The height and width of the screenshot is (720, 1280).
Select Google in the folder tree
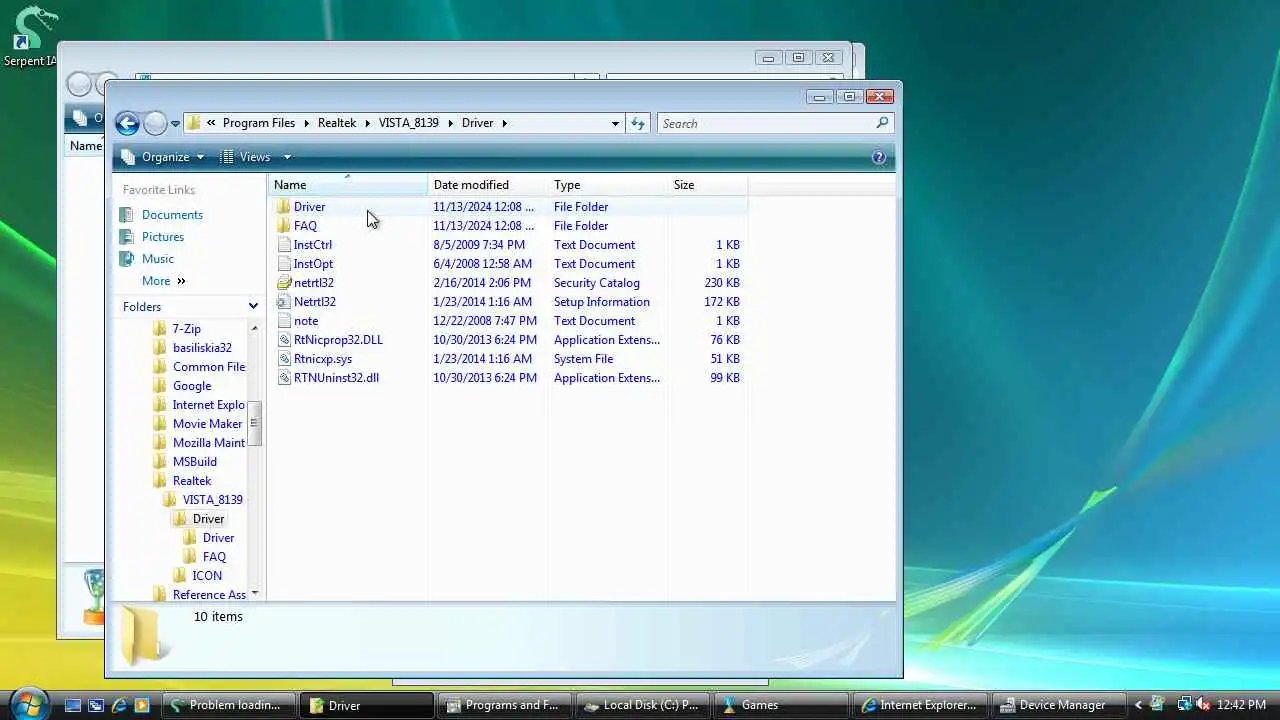pos(192,386)
